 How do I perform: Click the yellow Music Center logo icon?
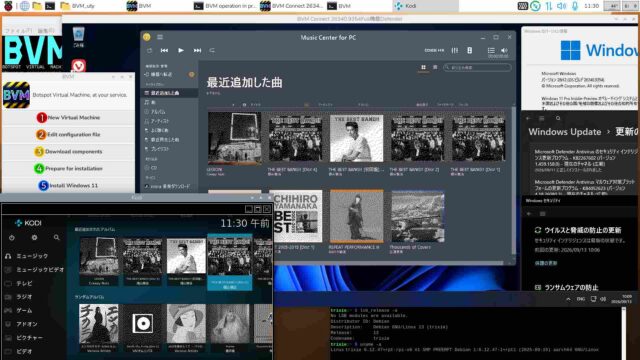[147, 37]
